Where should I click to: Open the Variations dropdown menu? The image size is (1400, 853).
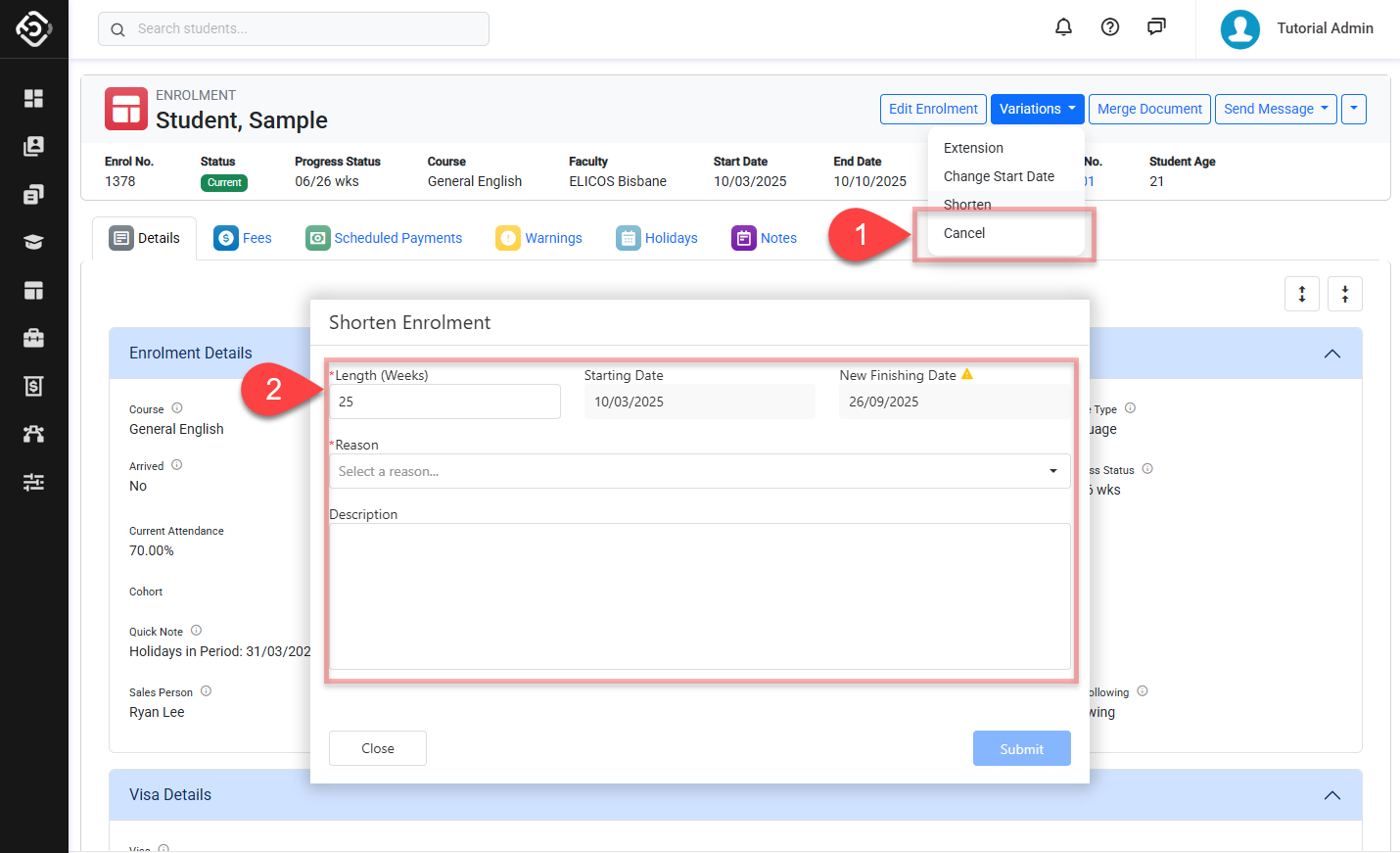pos(1037,109)
